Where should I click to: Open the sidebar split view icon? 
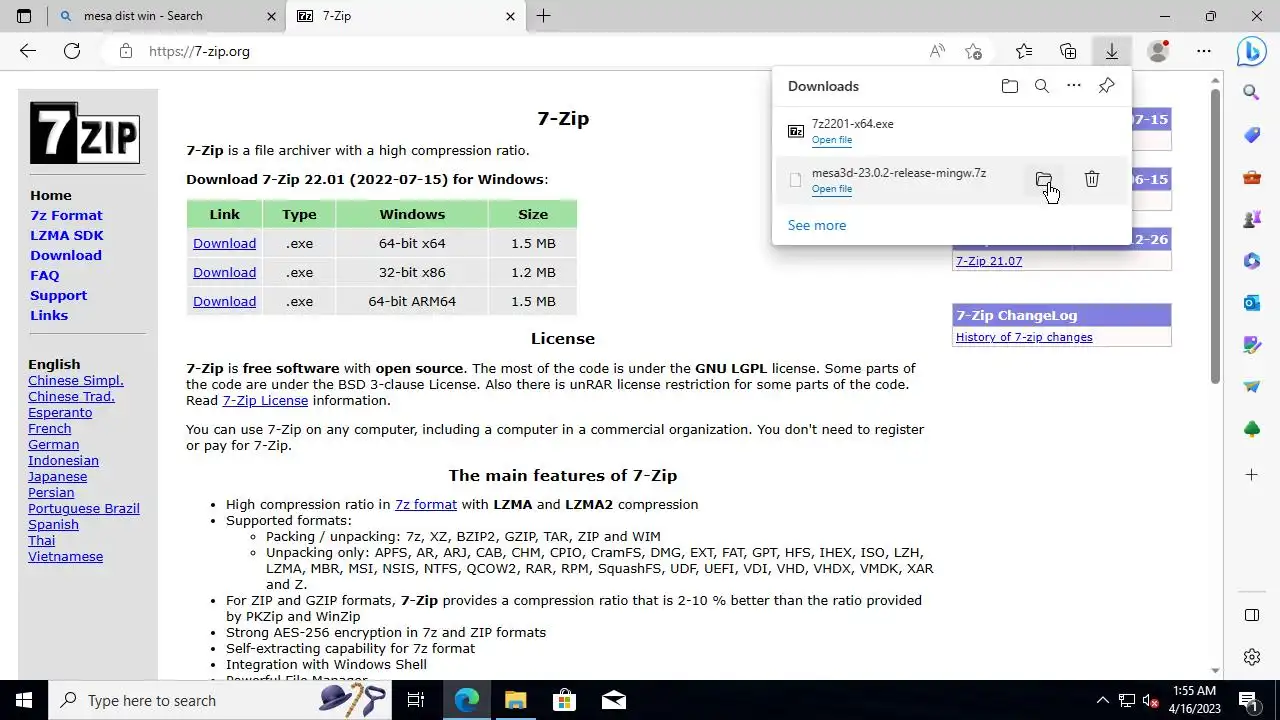coord(1252,614)
